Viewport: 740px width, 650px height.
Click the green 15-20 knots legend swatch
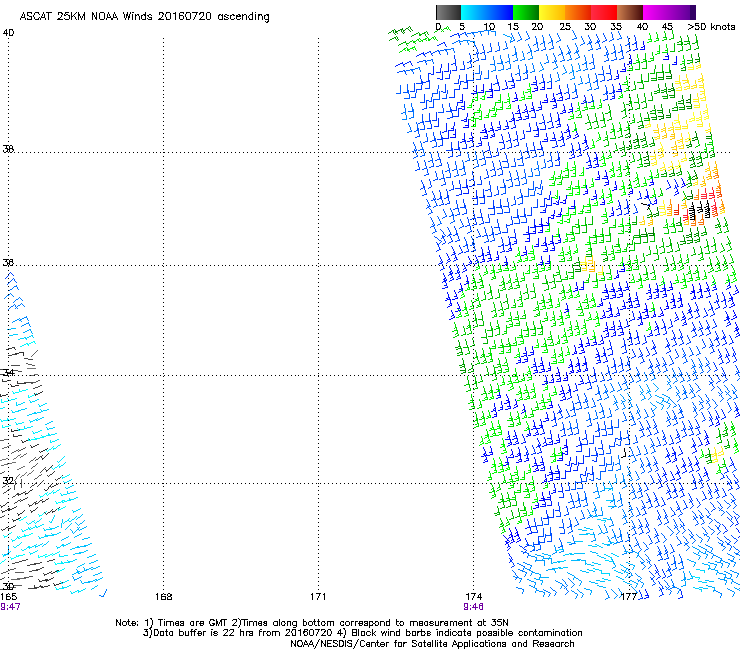[x=526, y=12]
